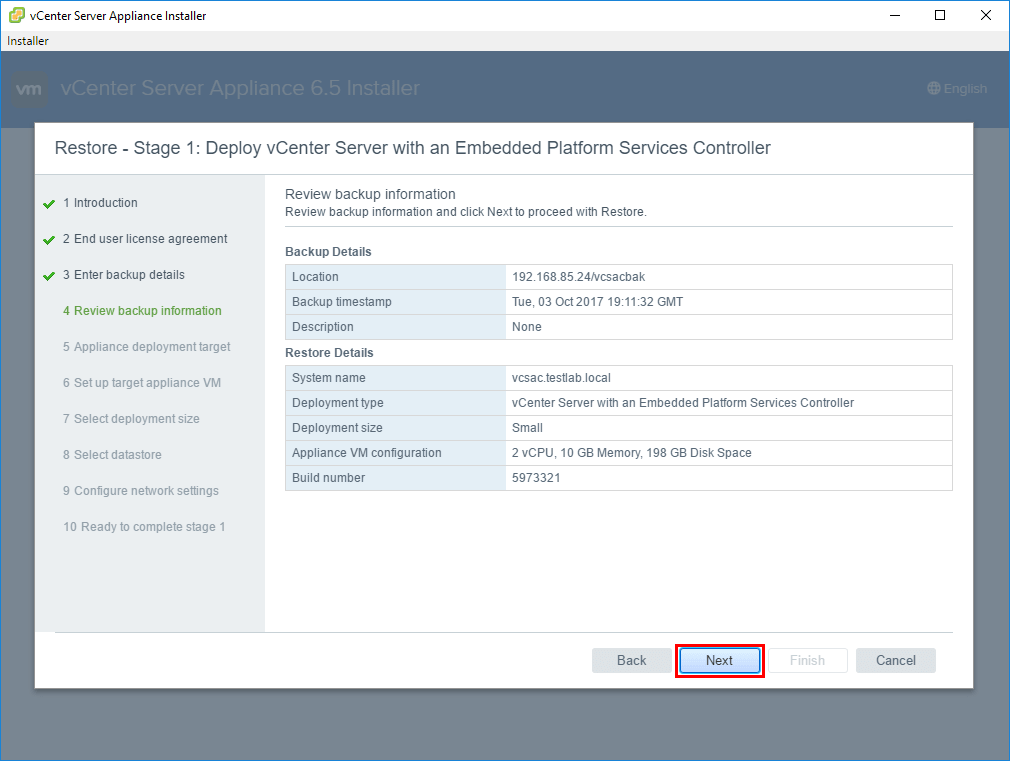Maximize the installer window
Screen dimensions: 1010x761
940,15
